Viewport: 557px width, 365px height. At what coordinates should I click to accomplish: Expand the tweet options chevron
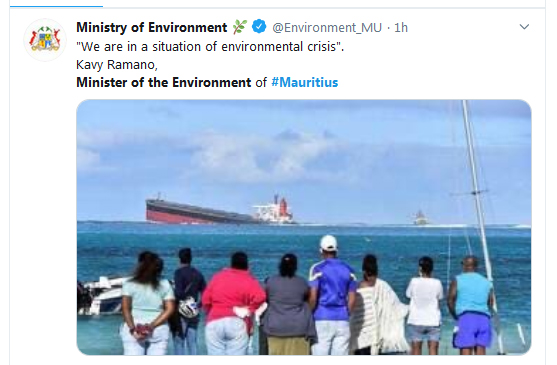click(x=524, y=27)
